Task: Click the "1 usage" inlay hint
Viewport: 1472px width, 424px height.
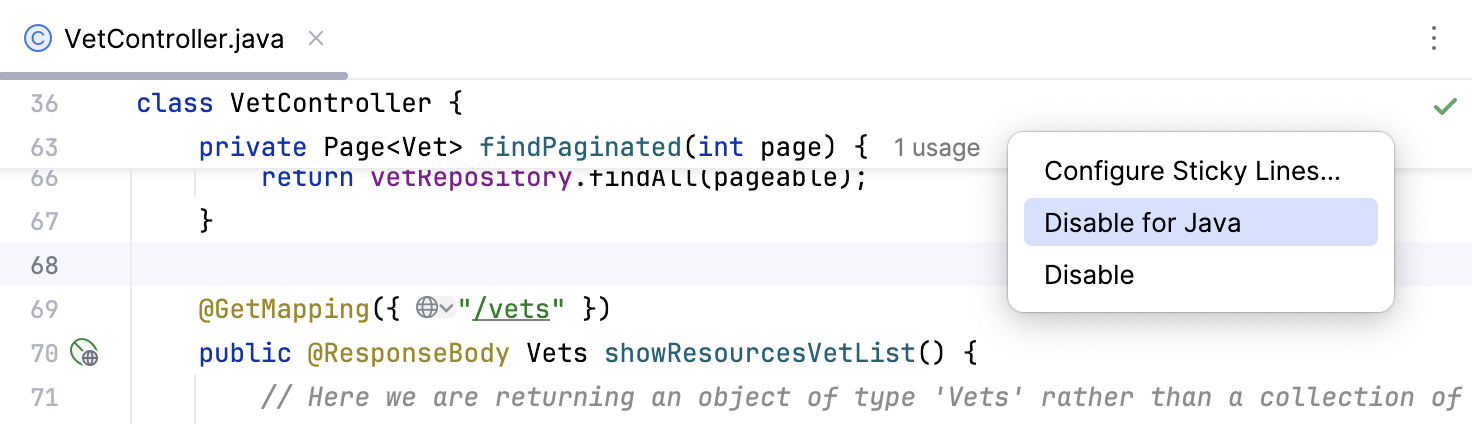Action: [936, 149]
